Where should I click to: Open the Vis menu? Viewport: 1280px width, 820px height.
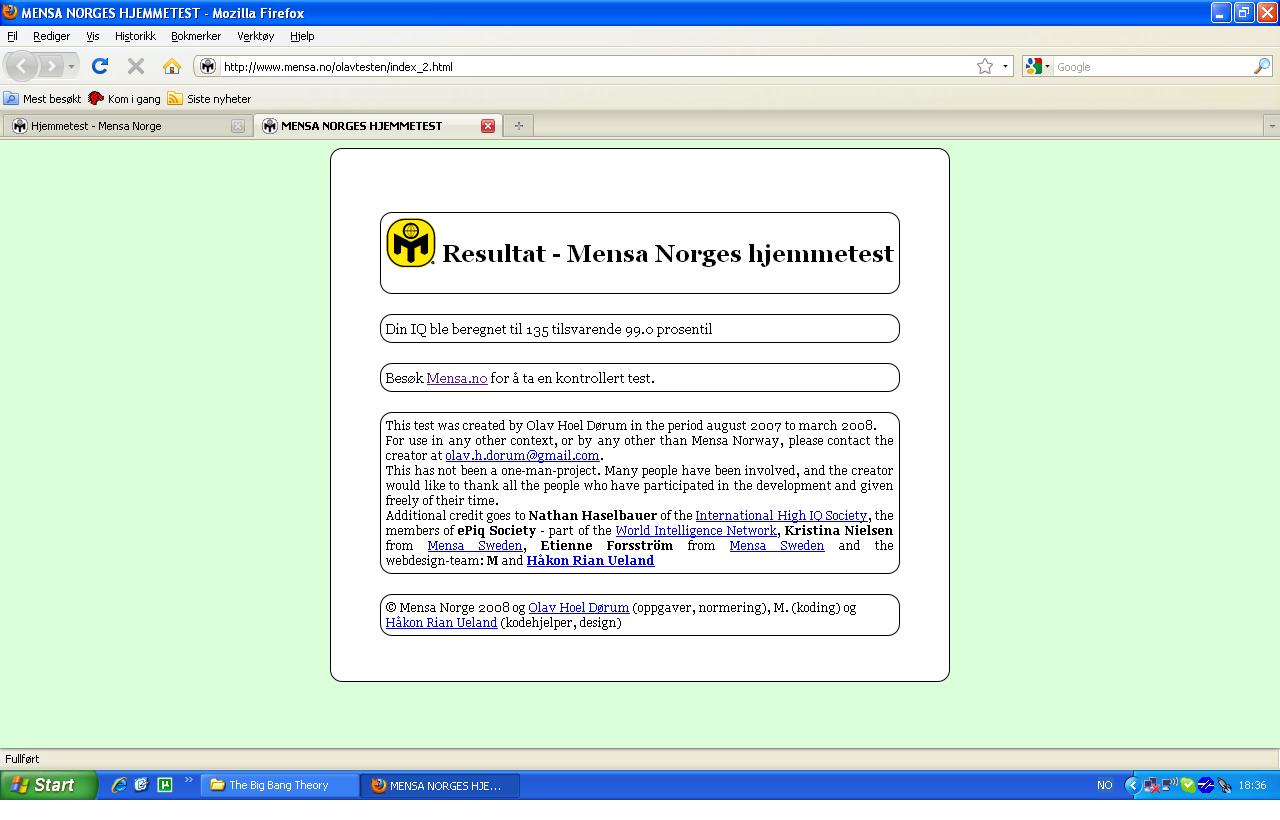[x=92, y=36]
